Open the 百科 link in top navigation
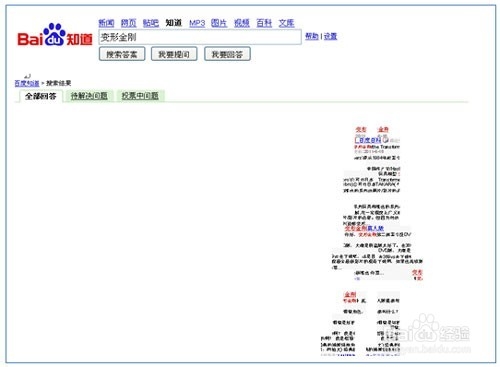Viewport: 500px width, 367px height. point(264,23)
